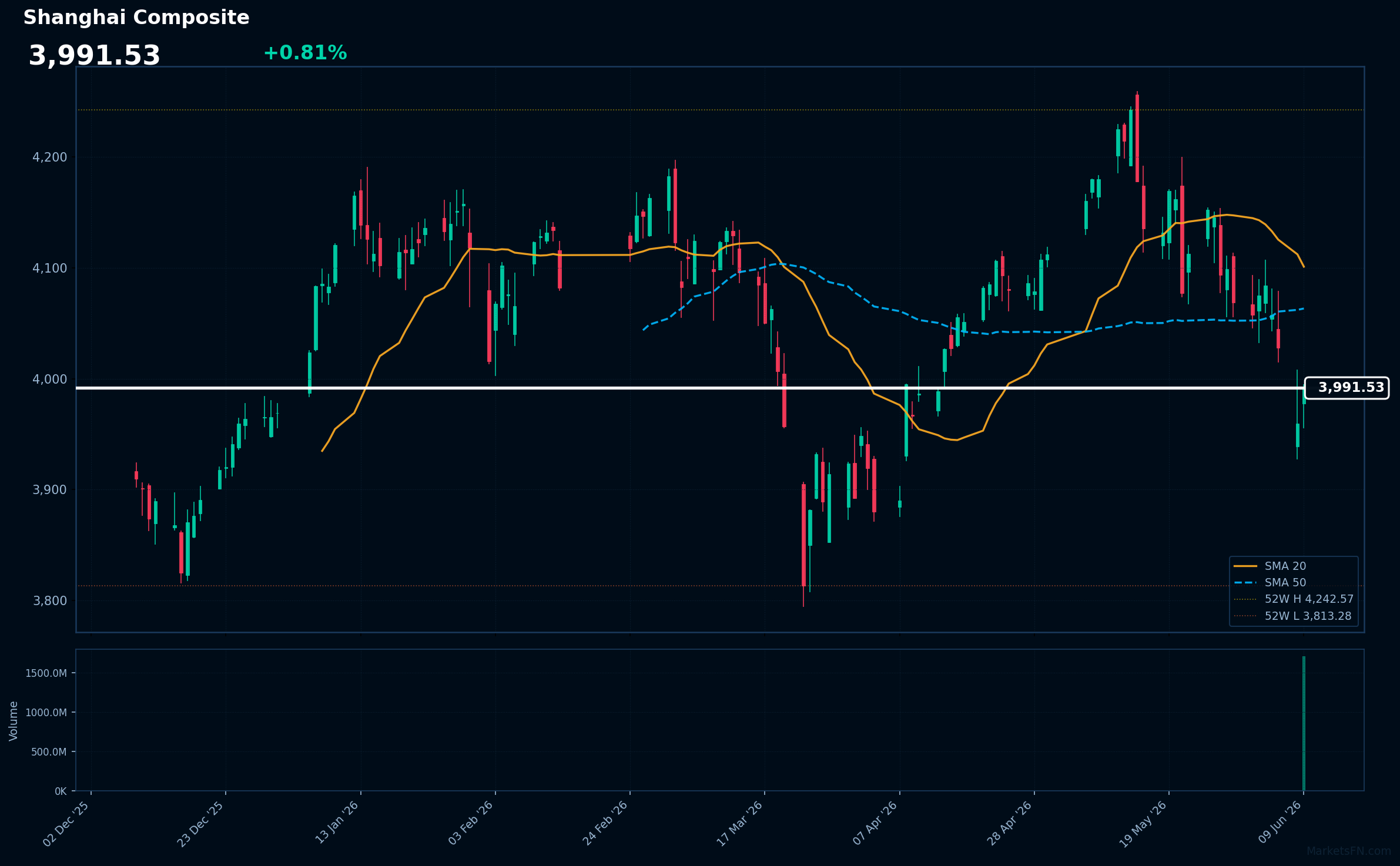Click the large 3,991.53 price in the header
1400x866 pixels.
tap(94, 56)
